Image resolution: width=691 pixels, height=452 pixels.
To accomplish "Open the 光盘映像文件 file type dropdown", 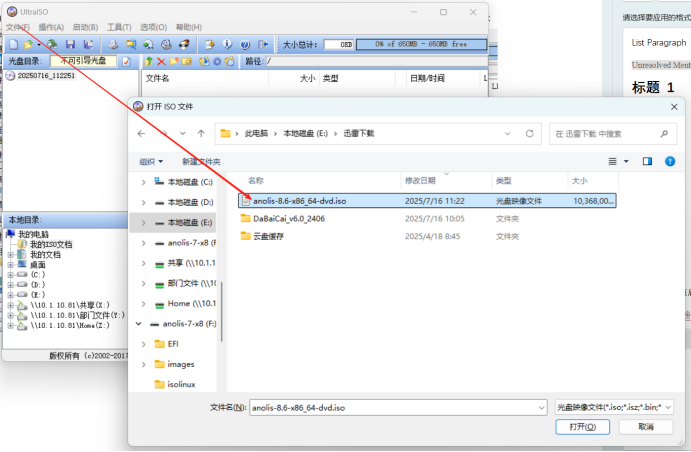I will click(x=614, y=408).
